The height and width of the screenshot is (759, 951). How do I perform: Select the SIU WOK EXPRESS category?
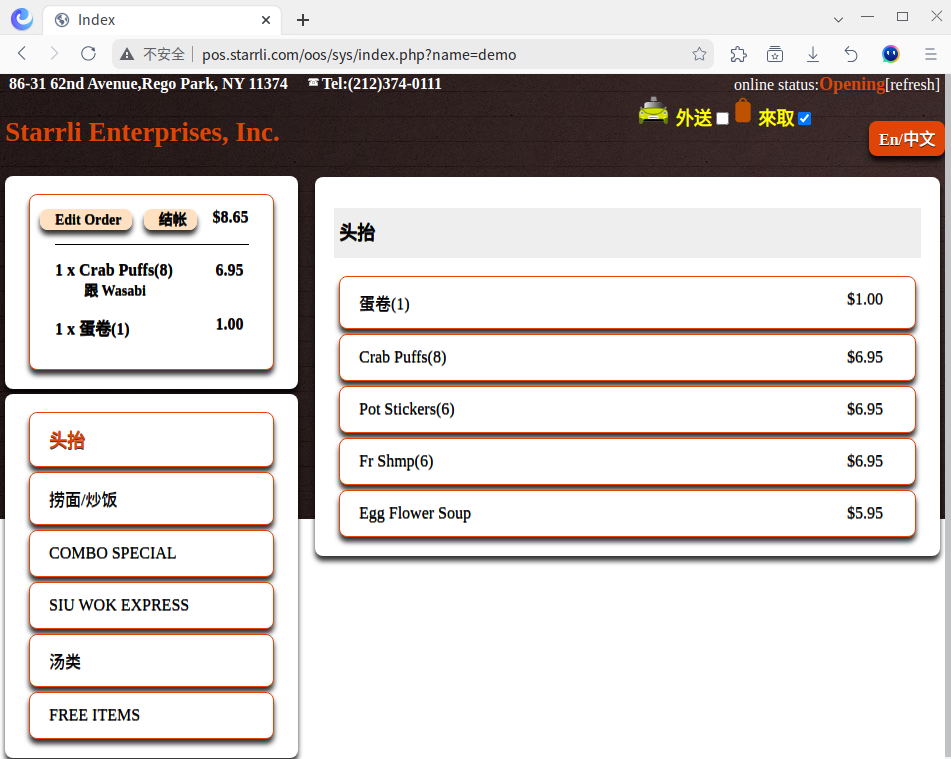151,605
